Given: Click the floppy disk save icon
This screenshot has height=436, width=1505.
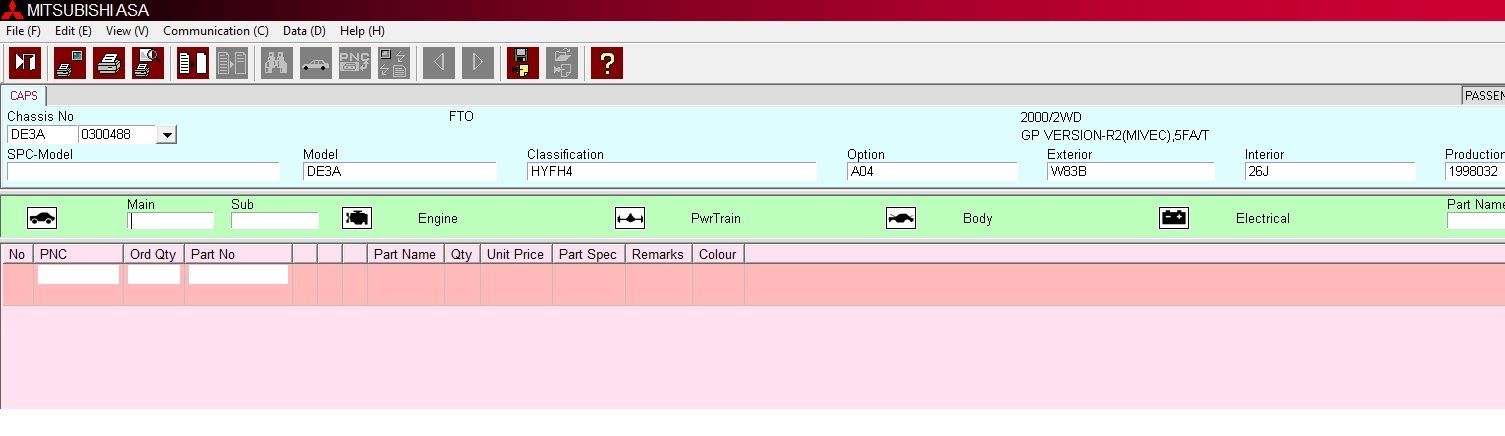Looking at the screenshot, I should pos(523,63).
